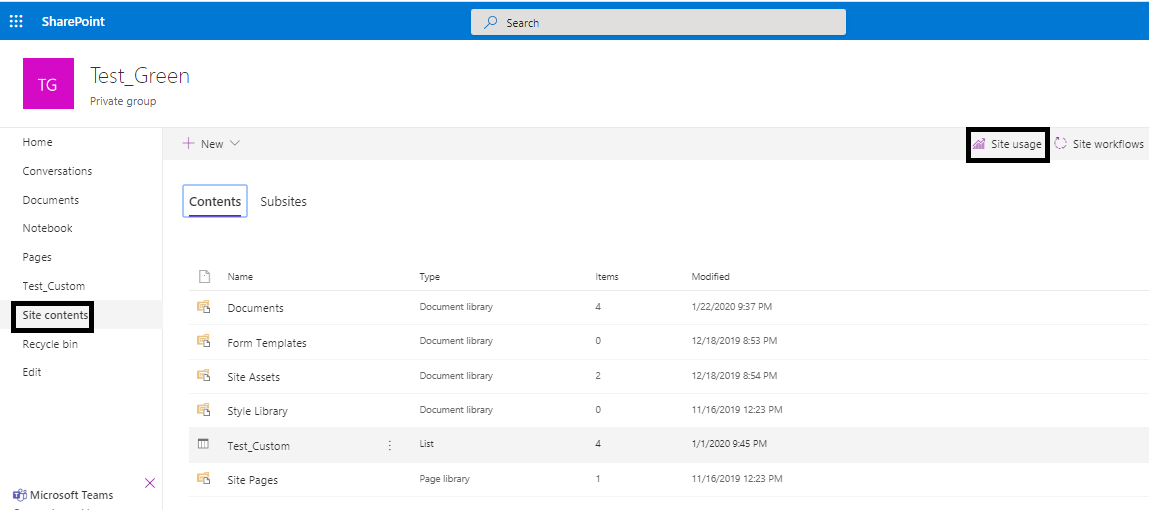Open the Test_Custom row ellipsis menu
Screen dimensions: 1149x510
[390, 445]
